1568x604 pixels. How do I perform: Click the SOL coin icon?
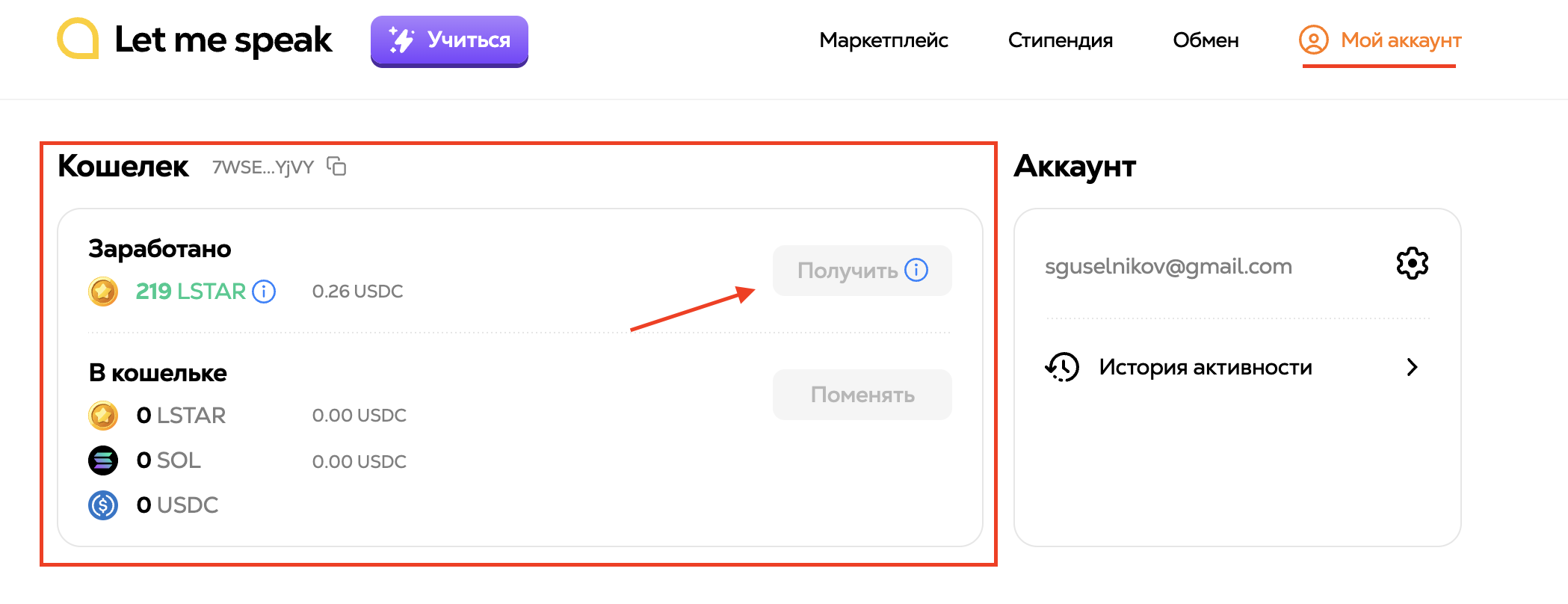[x=103, y=460]
